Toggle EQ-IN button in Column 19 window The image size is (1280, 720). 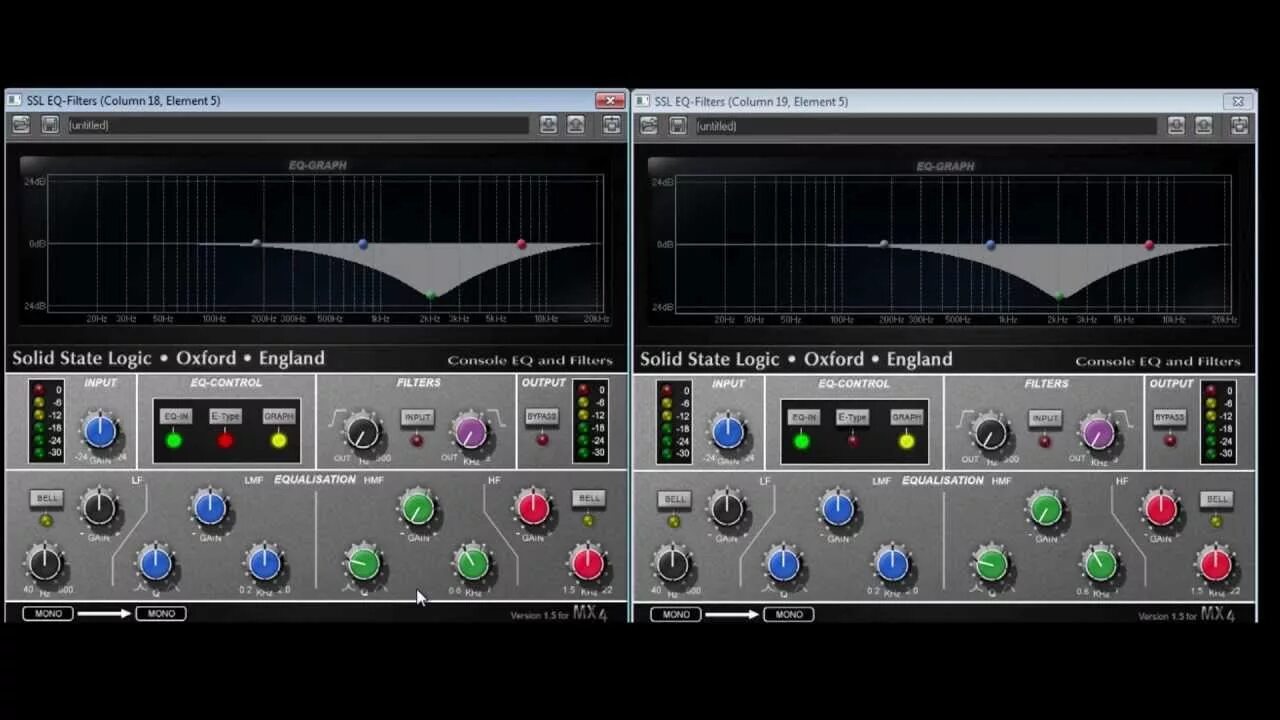804,417
